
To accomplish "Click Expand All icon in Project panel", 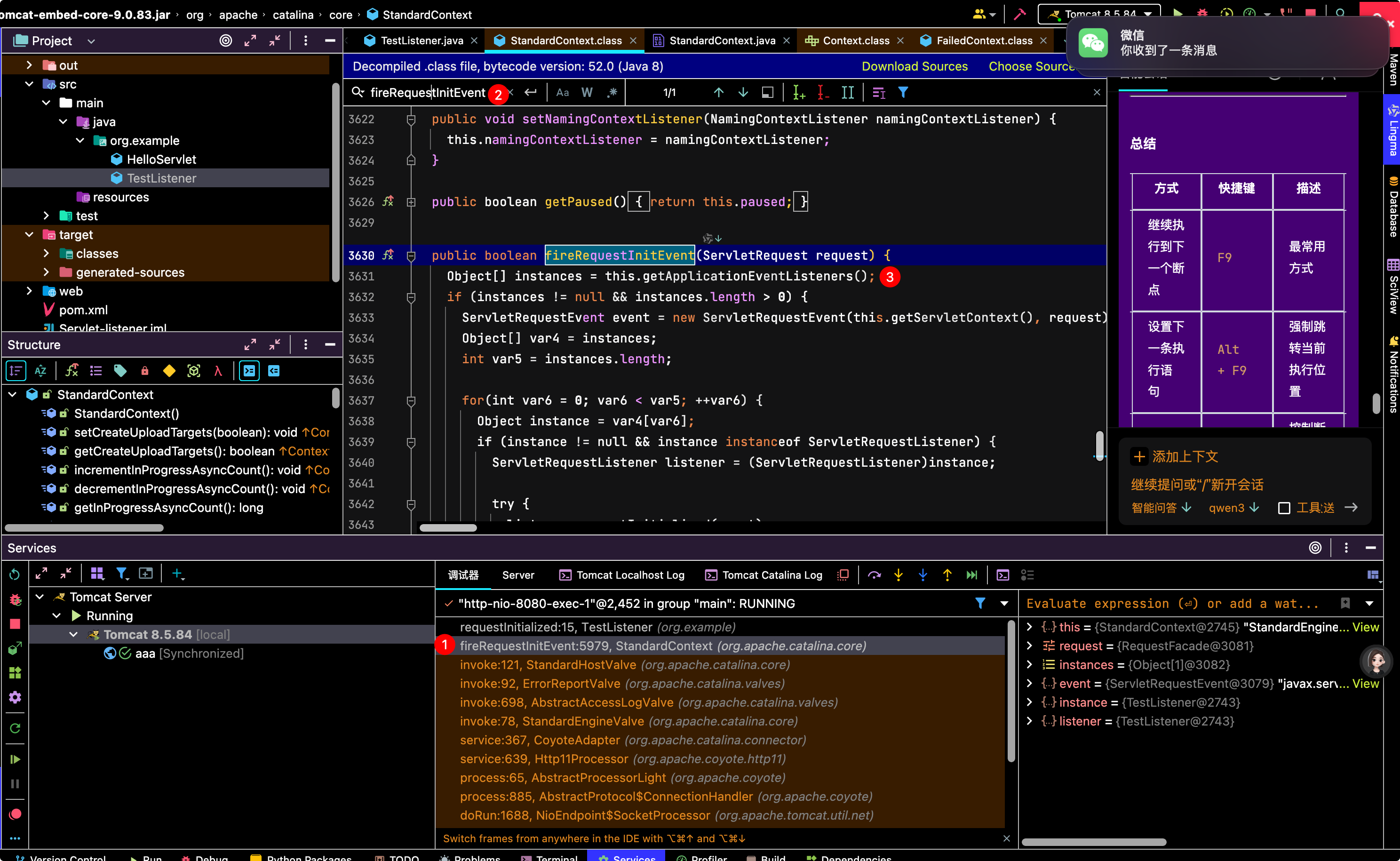I will coord(250,40).
